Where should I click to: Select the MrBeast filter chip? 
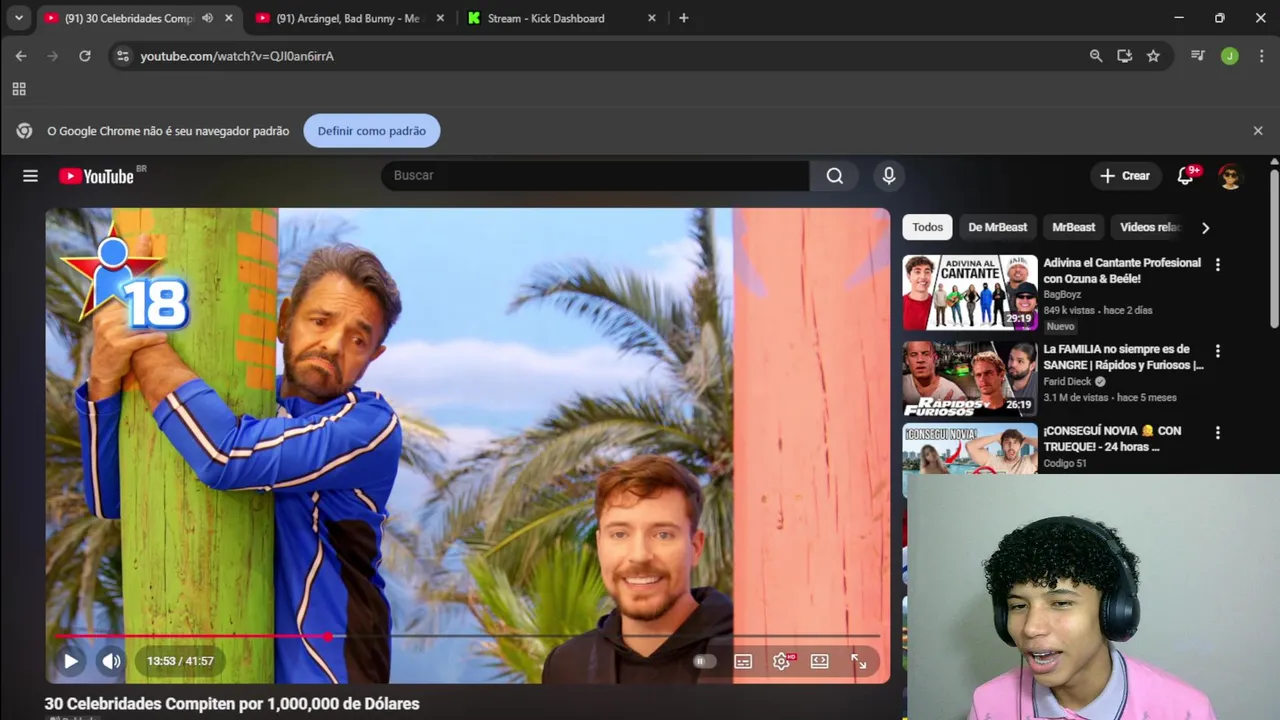point(1073,227)
